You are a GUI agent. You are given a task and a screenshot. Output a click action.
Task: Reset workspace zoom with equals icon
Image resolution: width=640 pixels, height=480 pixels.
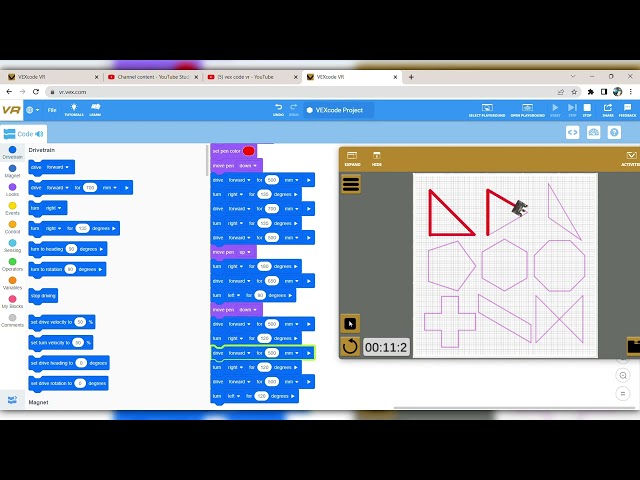(x=623, y=394)
